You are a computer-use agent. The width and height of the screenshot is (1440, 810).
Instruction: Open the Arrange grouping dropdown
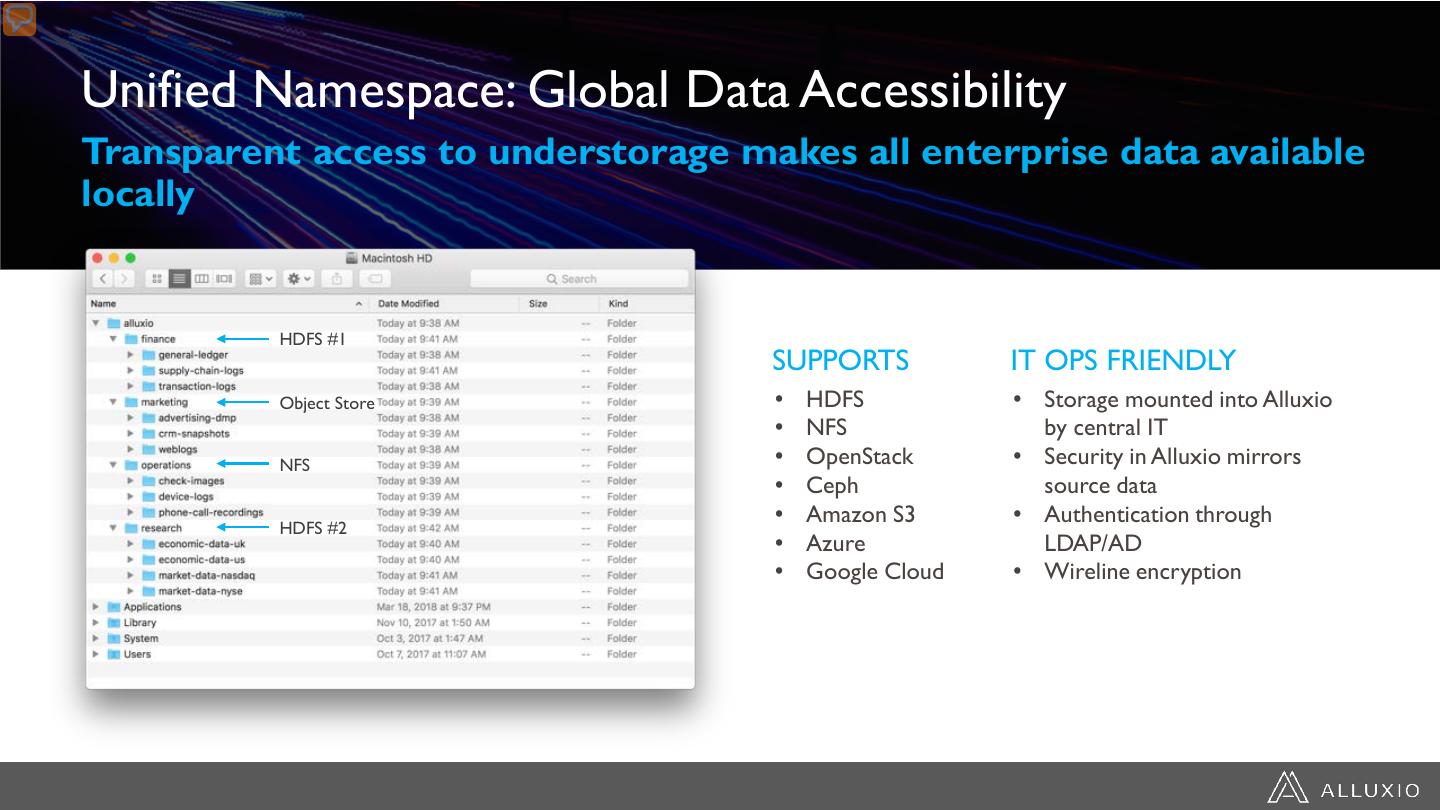pos(260,279)
